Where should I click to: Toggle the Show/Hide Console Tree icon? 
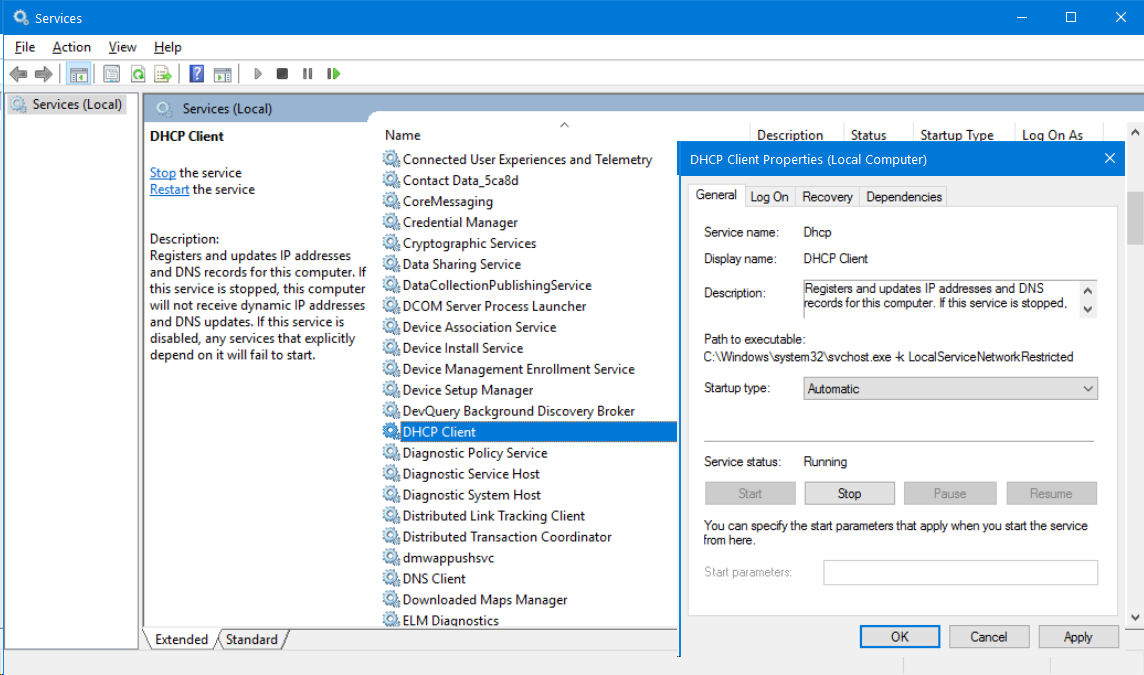pos(78,74)
